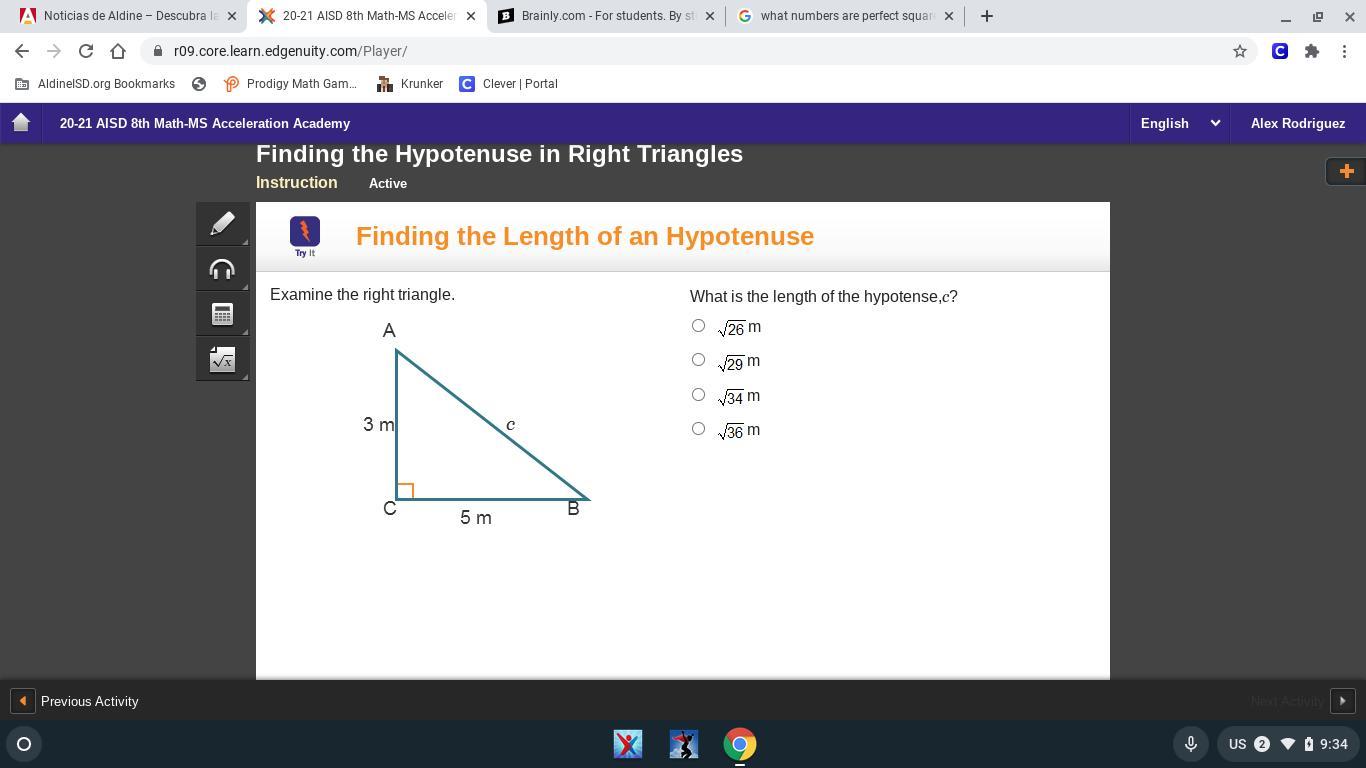1366x768 pixels.
Task: Open the English language dropdown
Action: [x=1180, y=123]
